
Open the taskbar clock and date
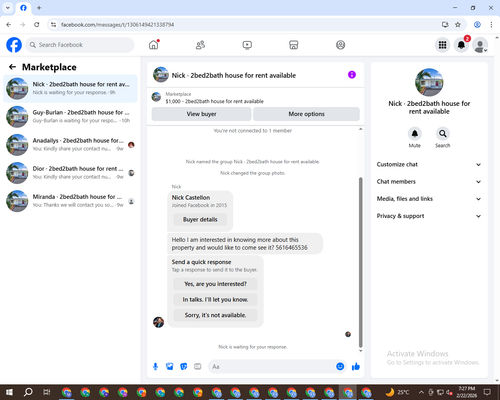click(x=466, y=392)
